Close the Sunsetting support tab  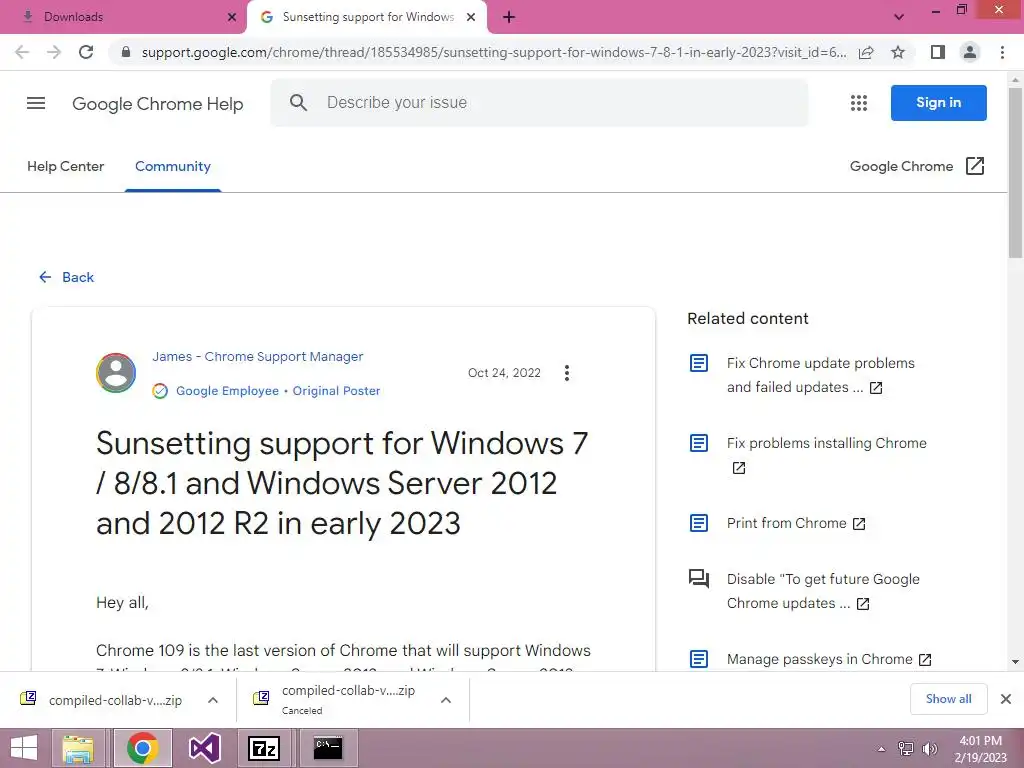[471, 17]
